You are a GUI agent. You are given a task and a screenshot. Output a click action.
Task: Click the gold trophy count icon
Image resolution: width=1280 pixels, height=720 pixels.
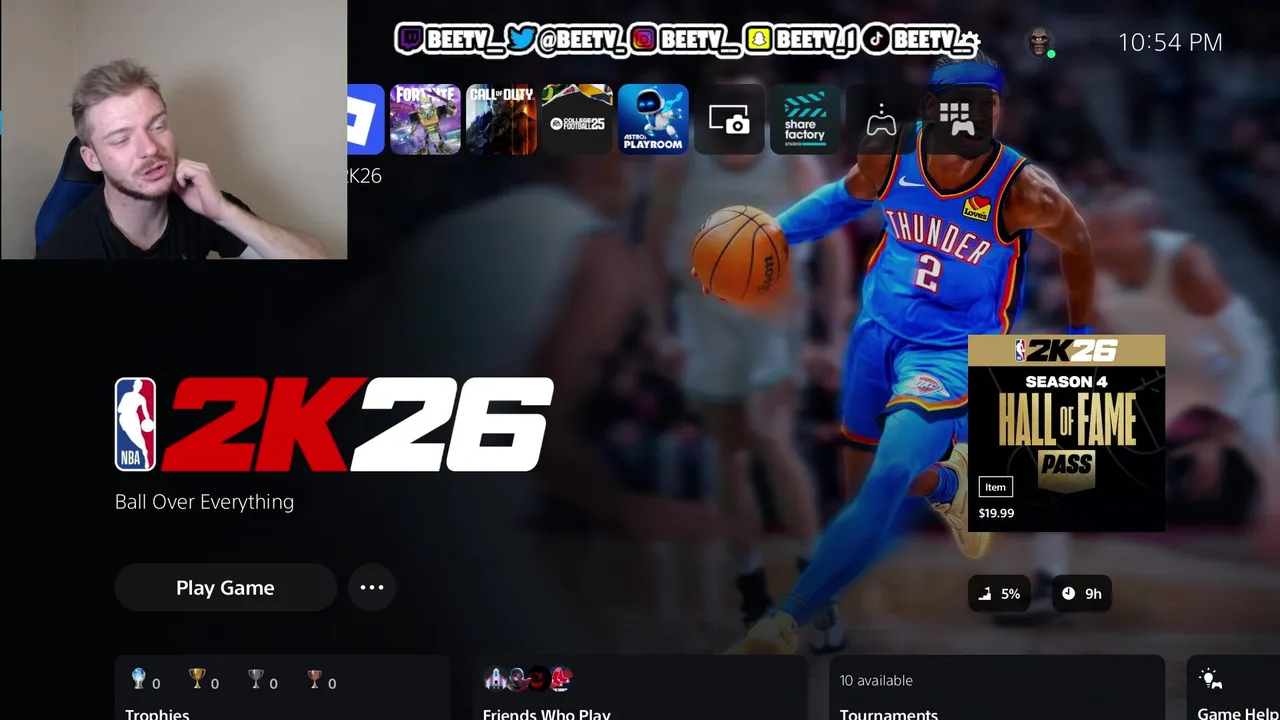[197, 680]
